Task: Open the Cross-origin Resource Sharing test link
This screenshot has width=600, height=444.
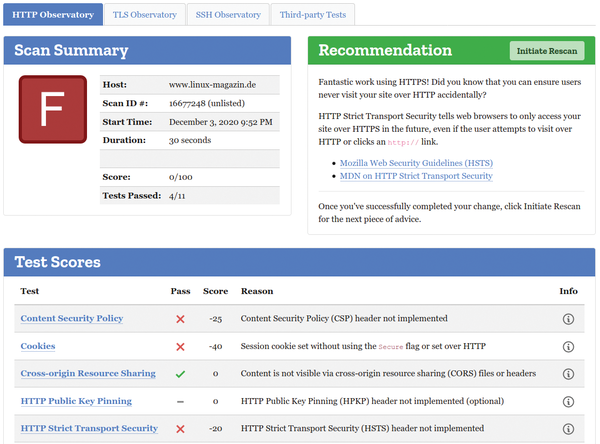Action: tap(88, 374)
